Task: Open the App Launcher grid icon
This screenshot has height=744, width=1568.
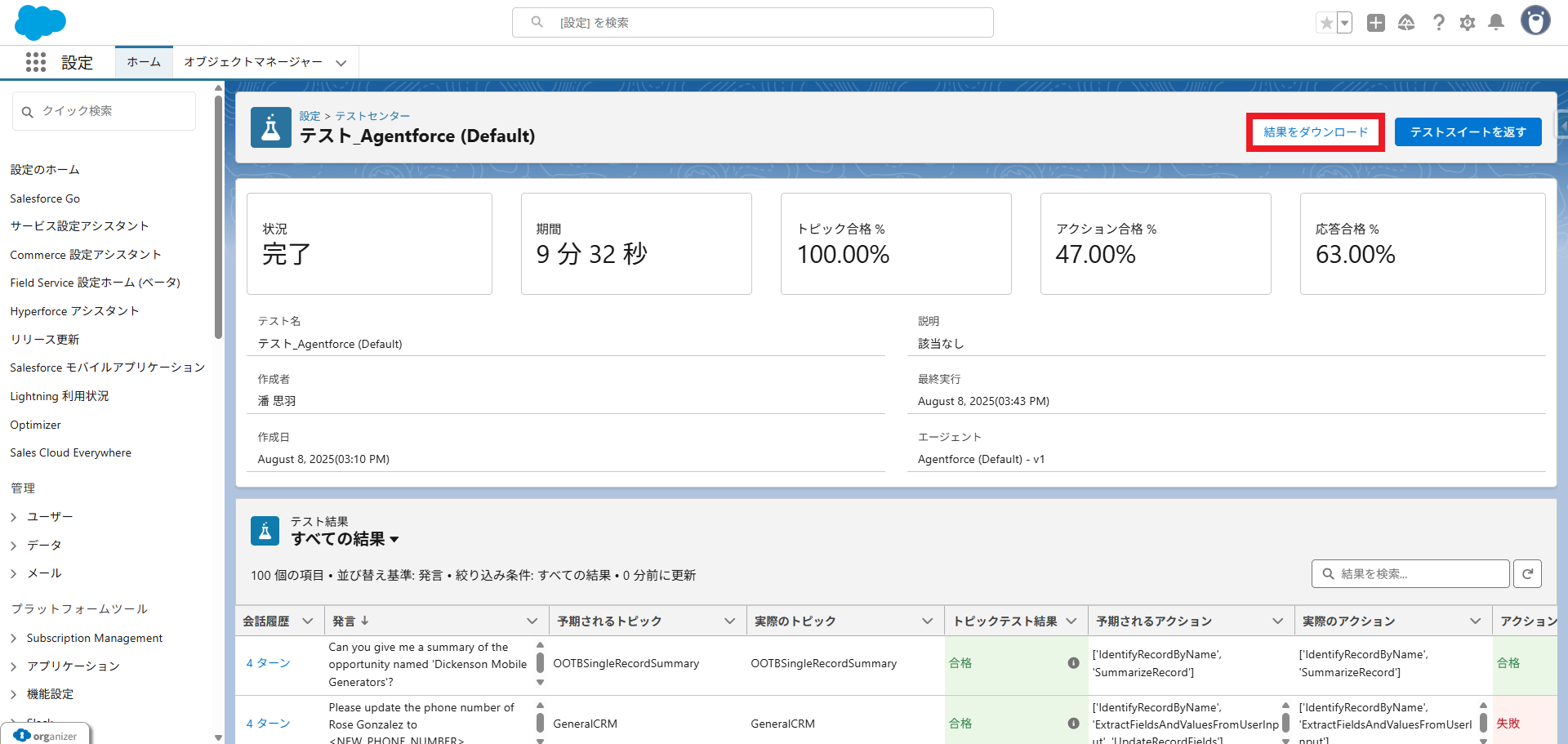Action: coord(36,62)
